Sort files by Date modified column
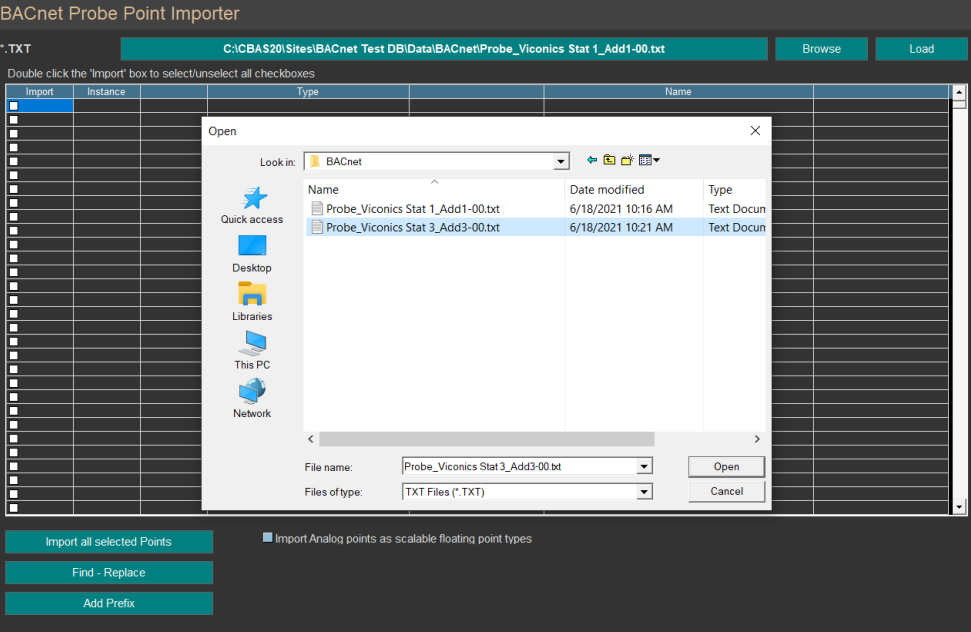The image size is (971, 632). tap(607, 190)
